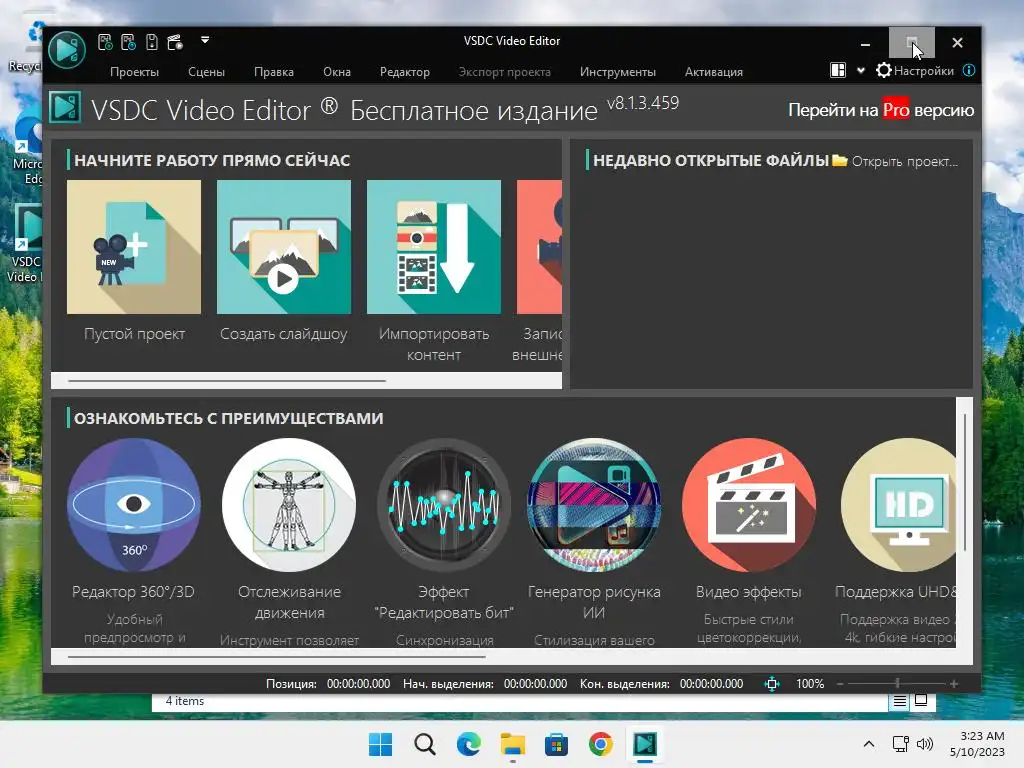Click the Кон. выделения time value
This screenshot has height=768, width=1024.
[711, 684]
